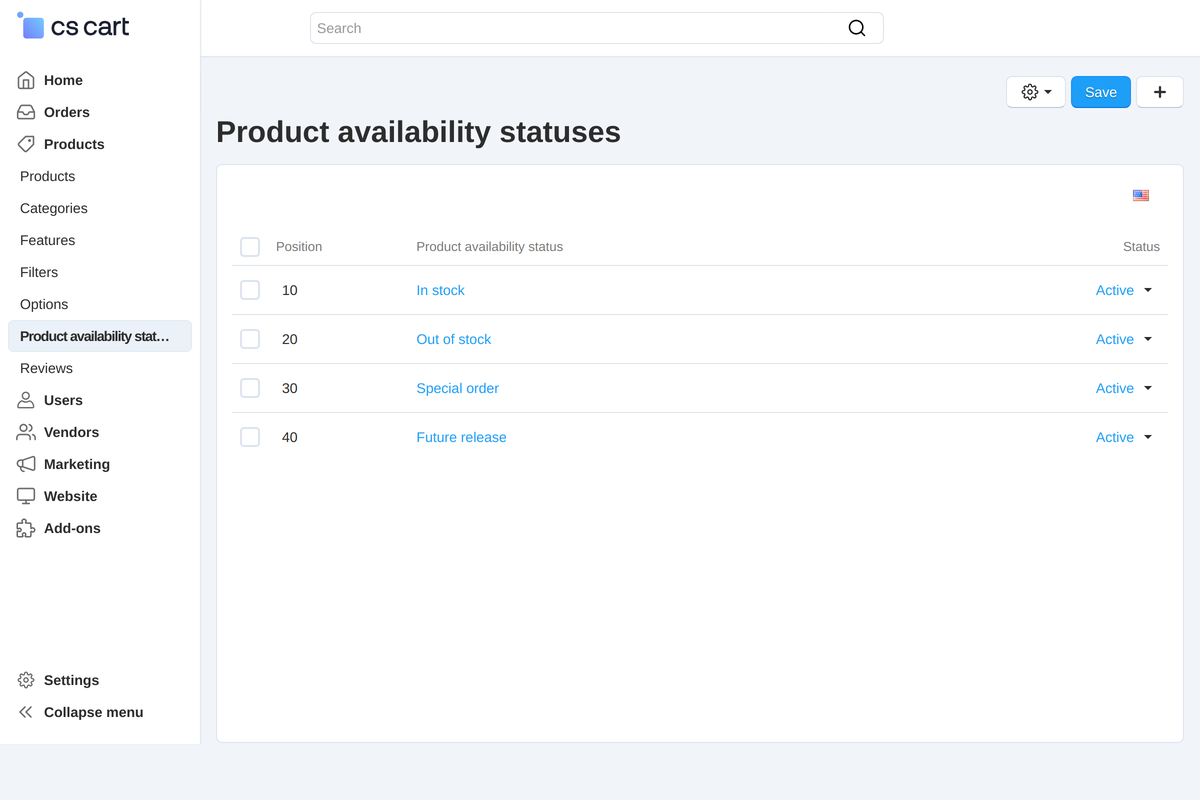The image size is (1200, 800).
Task: Click the Orders inbox icon
Action: 26,112
